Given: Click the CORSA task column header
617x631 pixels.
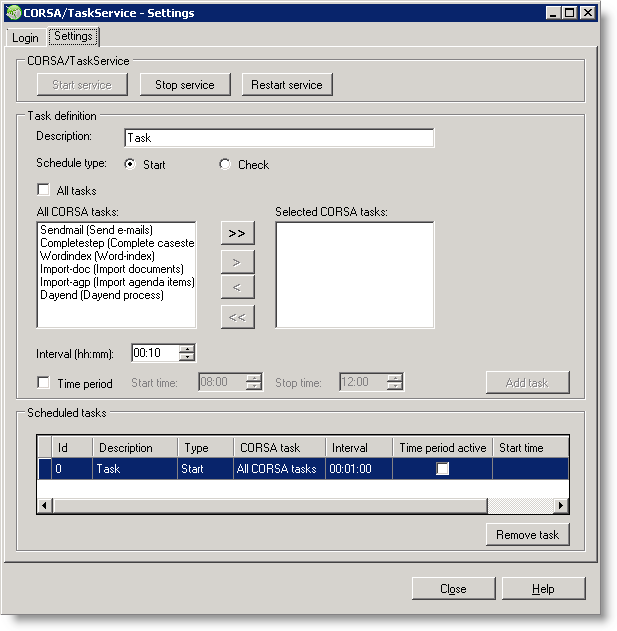Looking at the screenshot, I should [279, 447].
